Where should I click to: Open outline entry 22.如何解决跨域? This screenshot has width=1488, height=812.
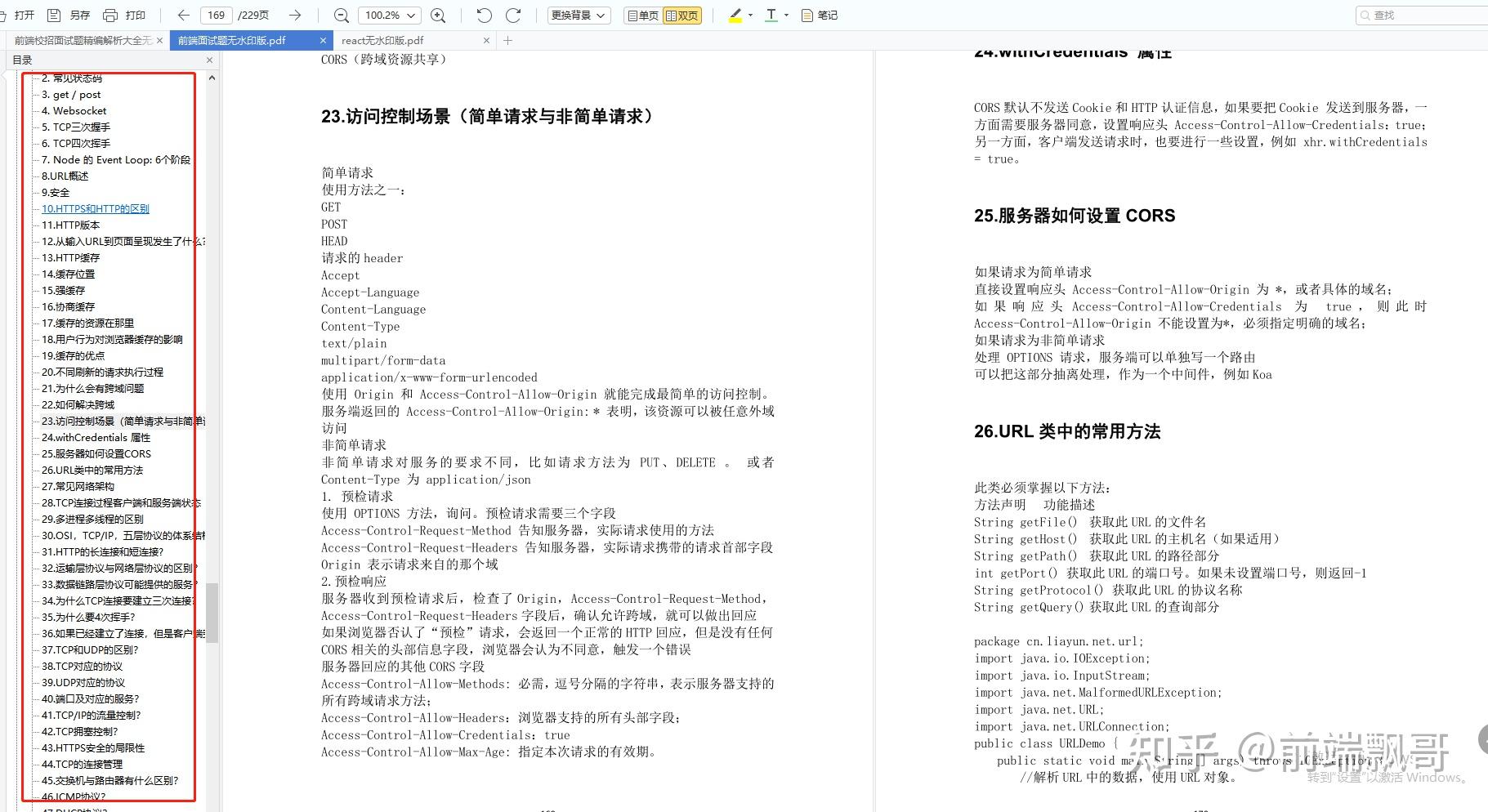click(x=78, y=405)
